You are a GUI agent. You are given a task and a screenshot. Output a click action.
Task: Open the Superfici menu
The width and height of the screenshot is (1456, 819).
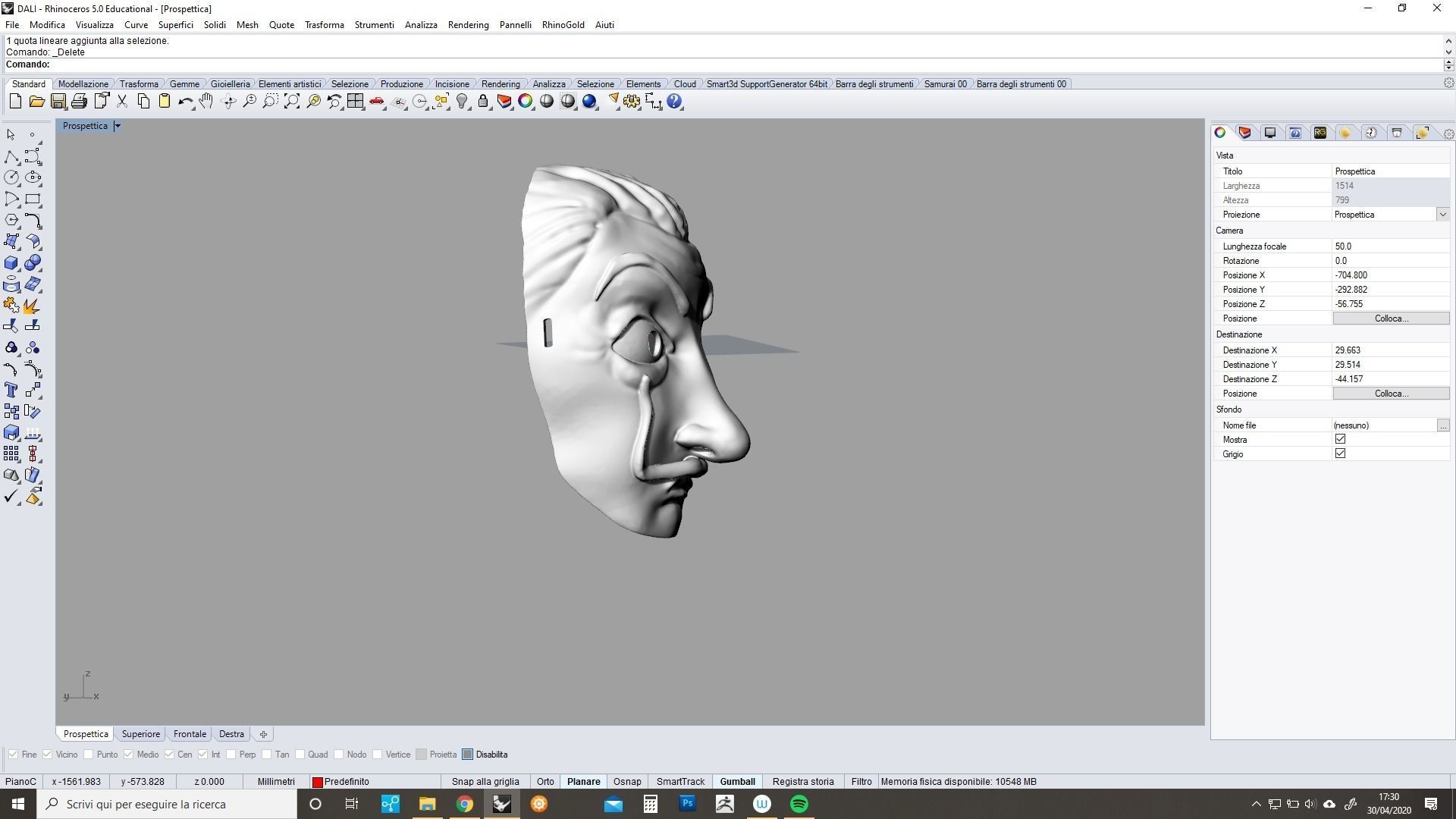pyautogui.click(x=175, y=25)
